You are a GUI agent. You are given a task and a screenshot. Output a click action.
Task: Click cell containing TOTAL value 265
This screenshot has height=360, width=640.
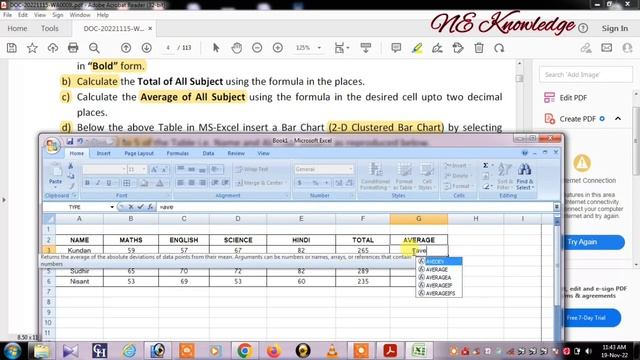pos(363,250)
